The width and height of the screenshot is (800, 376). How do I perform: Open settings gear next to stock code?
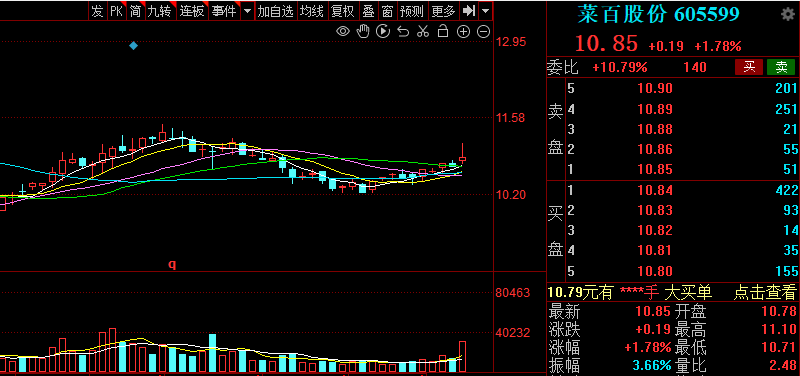click(788, 15)
